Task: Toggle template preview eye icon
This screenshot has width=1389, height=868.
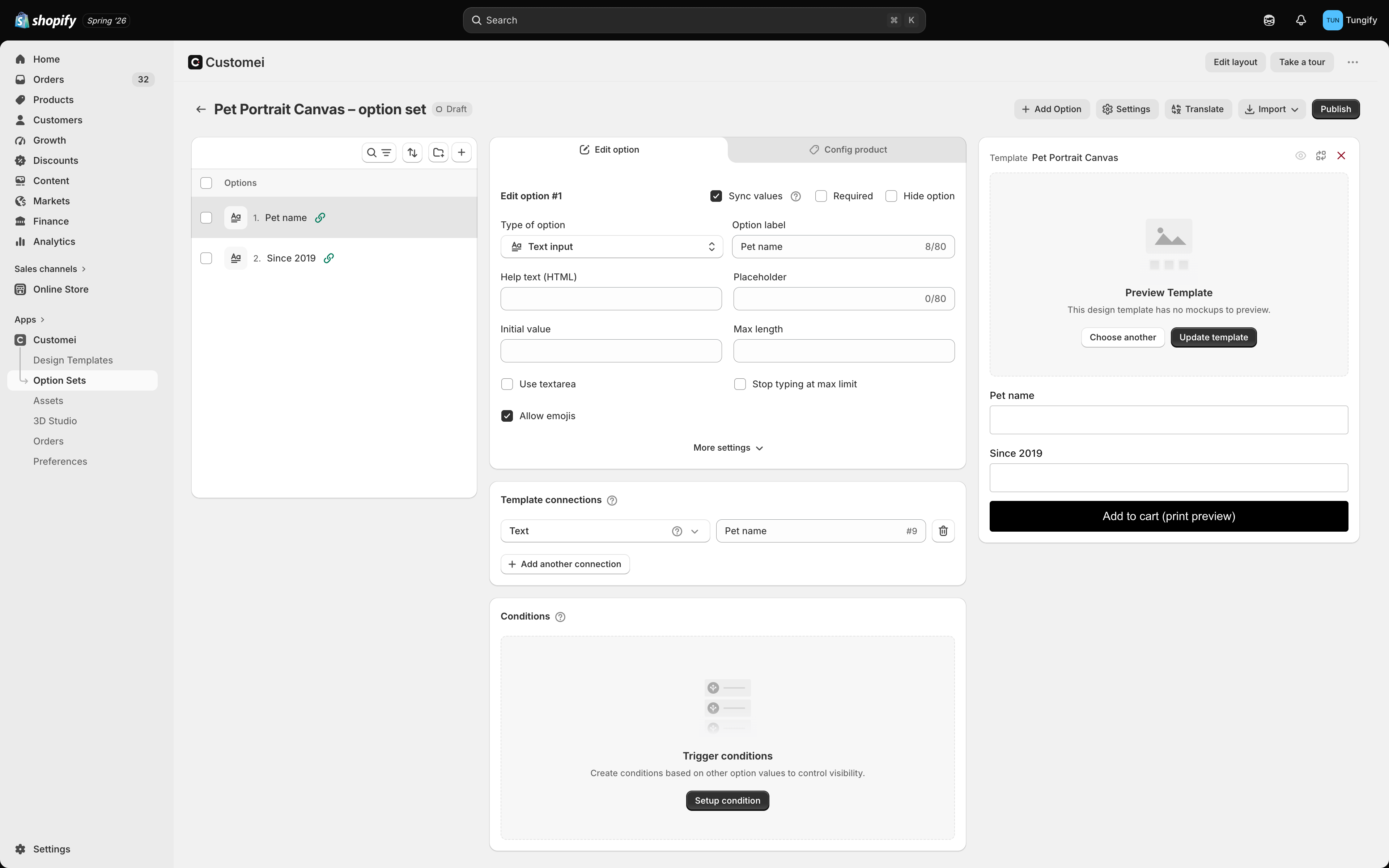Action: tap(1301, 156)
